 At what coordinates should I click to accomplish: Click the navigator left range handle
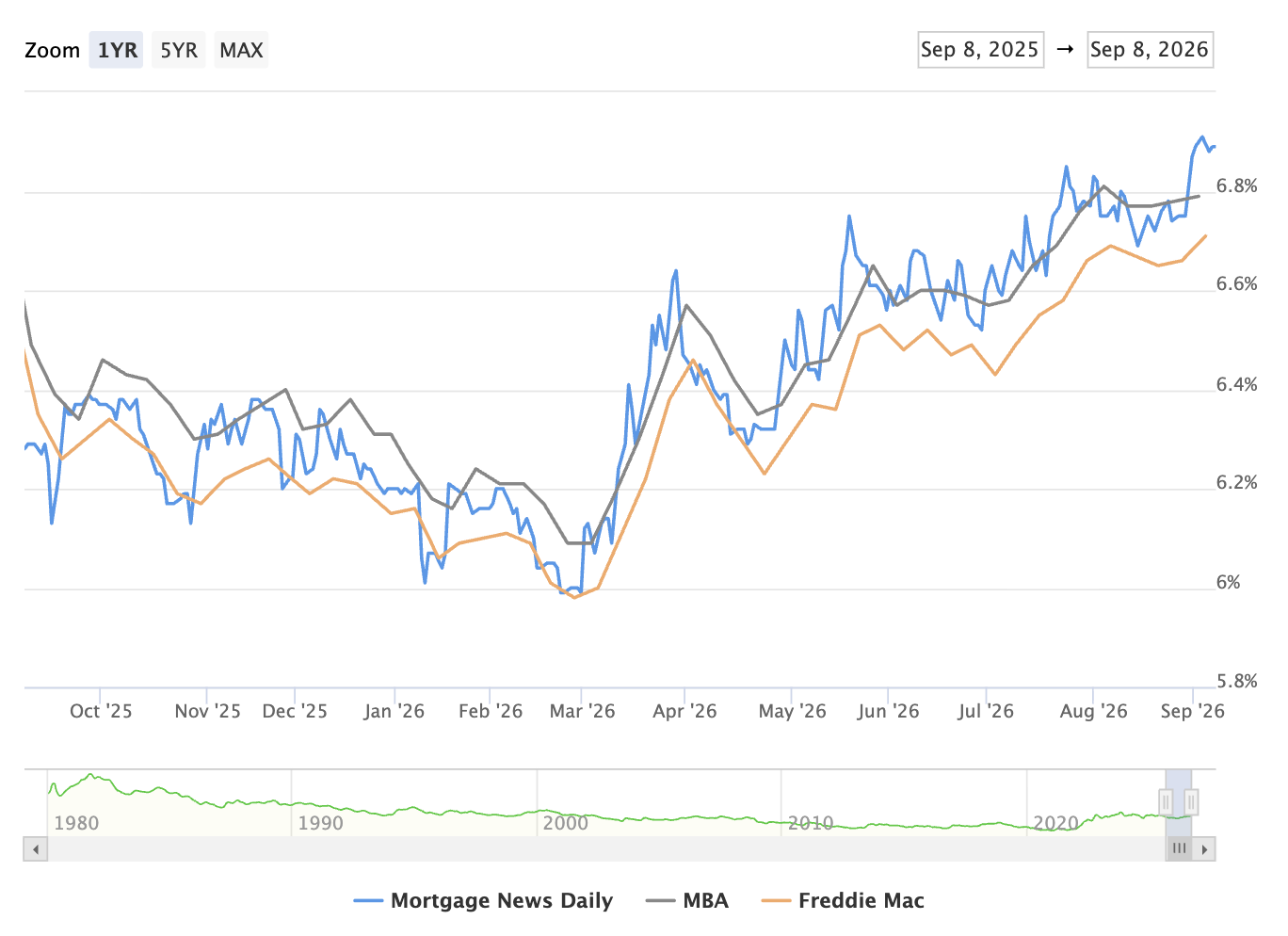pos(1166,802)
